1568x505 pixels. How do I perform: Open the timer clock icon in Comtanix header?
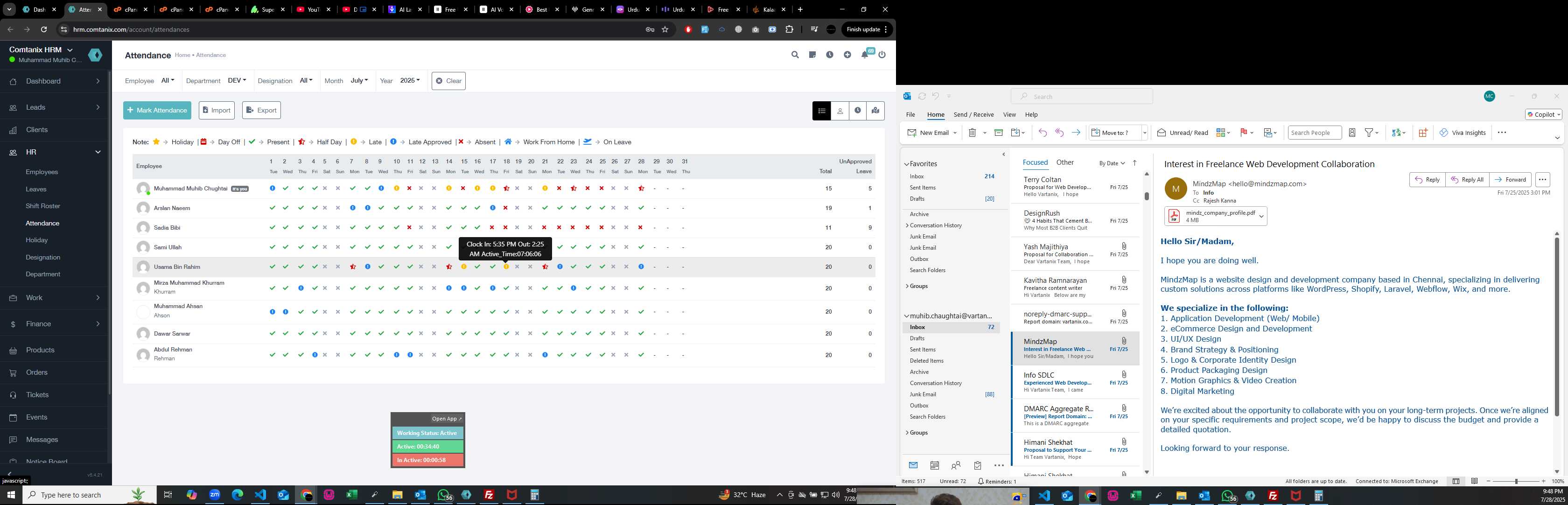tap(829, 55)
